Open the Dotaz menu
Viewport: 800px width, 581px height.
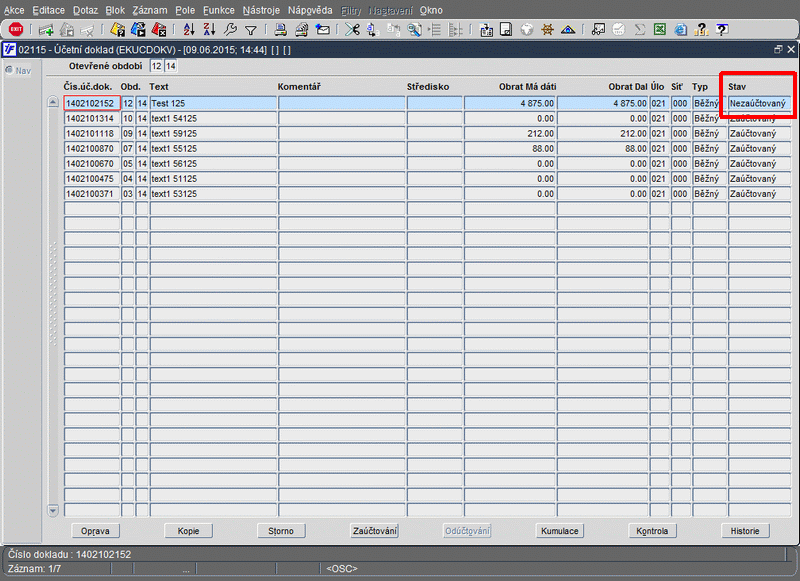click(85, 10)
